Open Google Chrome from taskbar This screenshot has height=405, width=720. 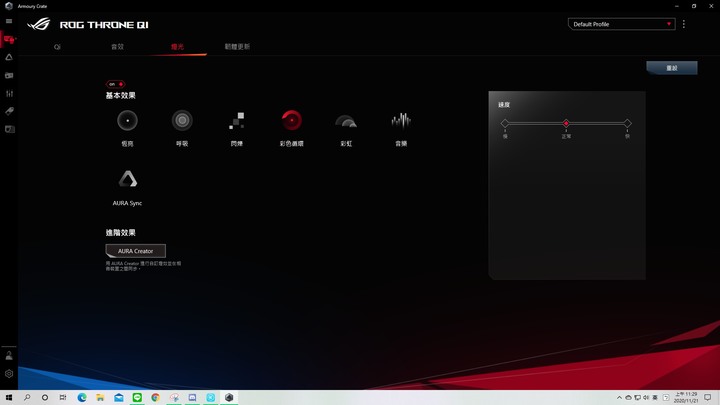click(155, 397)
